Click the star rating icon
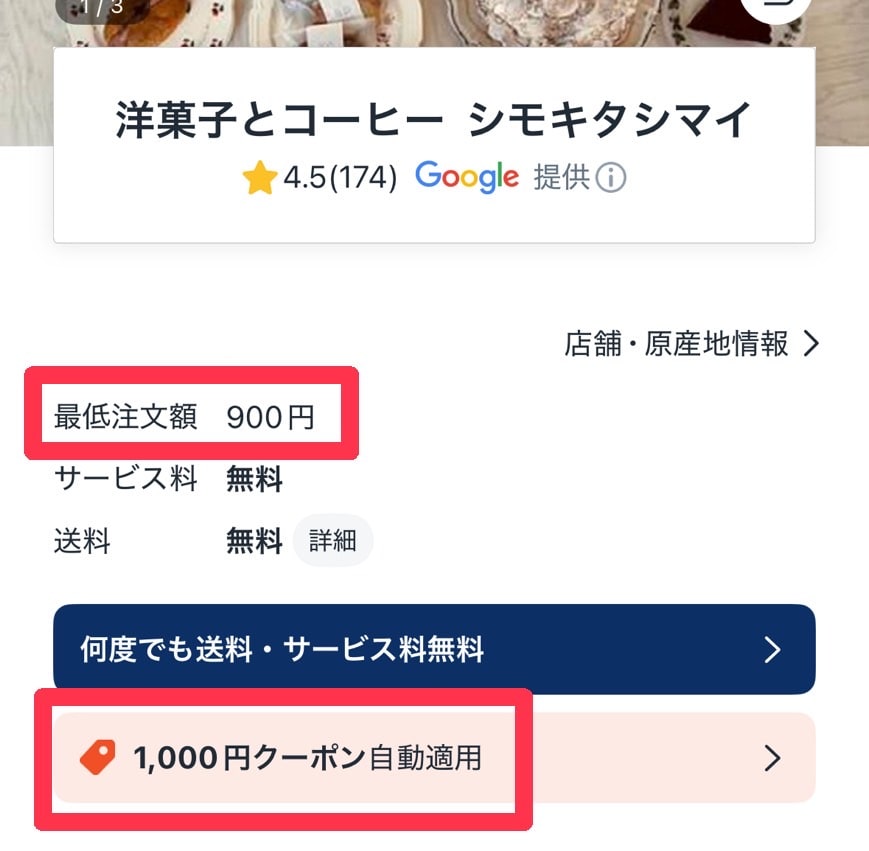This screenshot has width=869, height=851. (x=260, y=177)
